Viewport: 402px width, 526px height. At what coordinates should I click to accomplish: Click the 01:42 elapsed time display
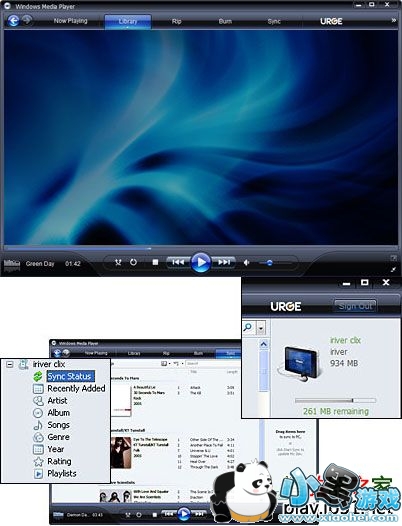73,264
